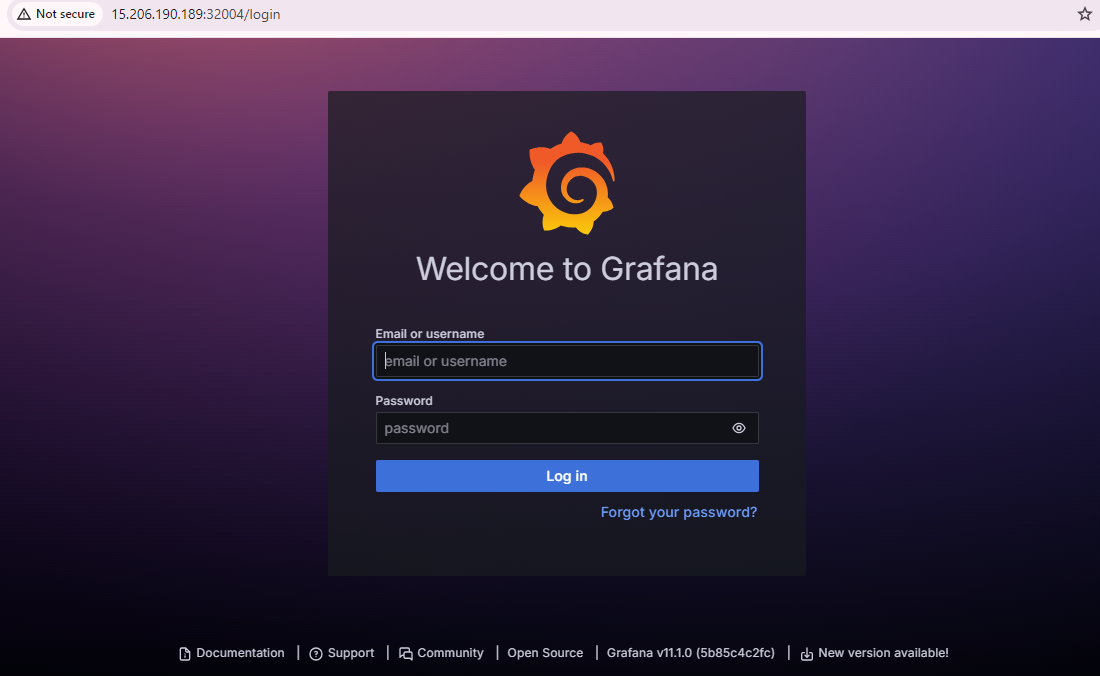The image size is (1100, 676).
Task: Open the Forgot your password link
Action: 678,512
